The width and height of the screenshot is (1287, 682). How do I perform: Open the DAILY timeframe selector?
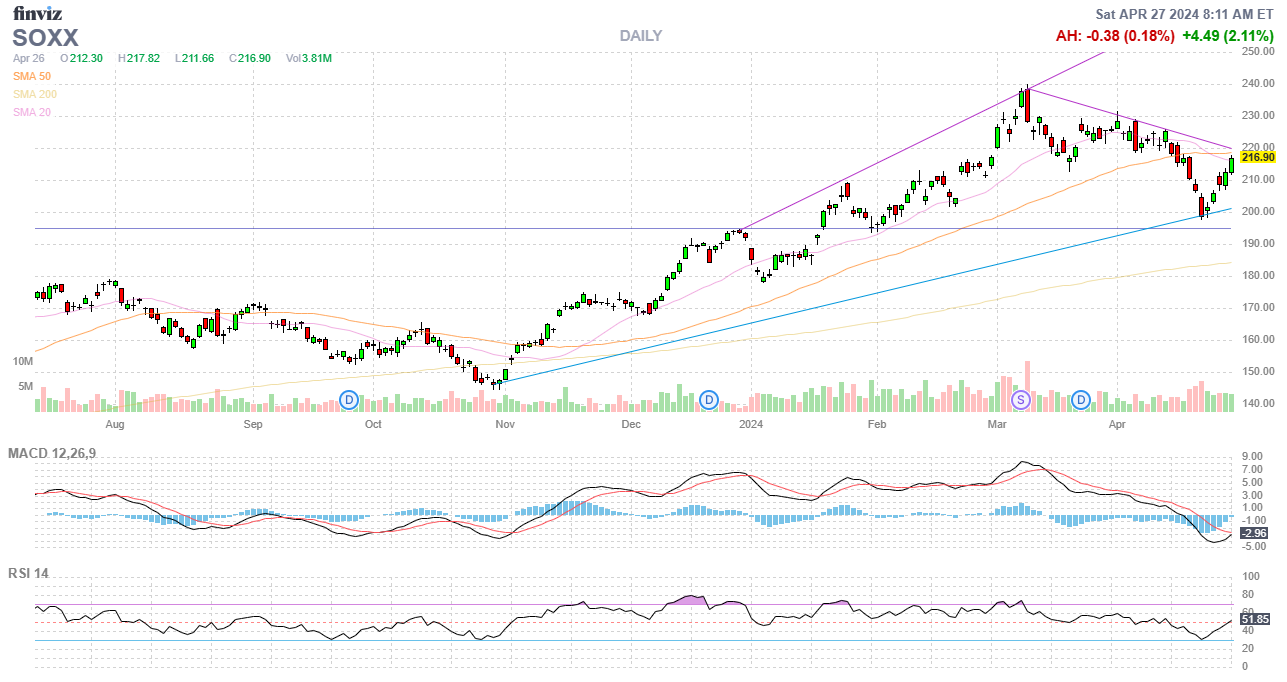click(640, 36)
